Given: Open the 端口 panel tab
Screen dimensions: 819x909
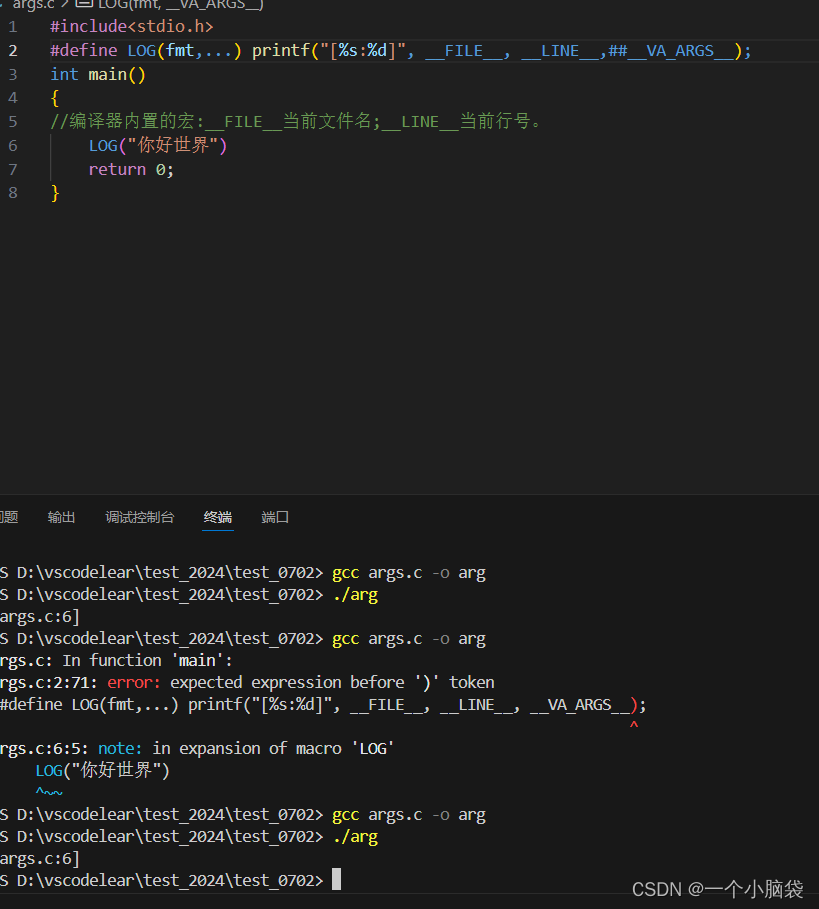Looking at the screenshot, I should (x=275, y=517).
